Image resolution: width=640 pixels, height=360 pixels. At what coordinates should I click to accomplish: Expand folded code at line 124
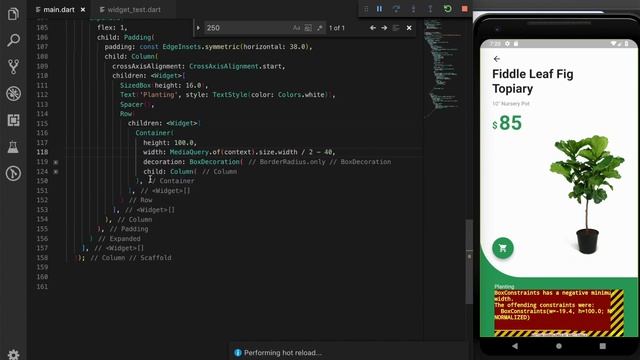click(56, 172)
